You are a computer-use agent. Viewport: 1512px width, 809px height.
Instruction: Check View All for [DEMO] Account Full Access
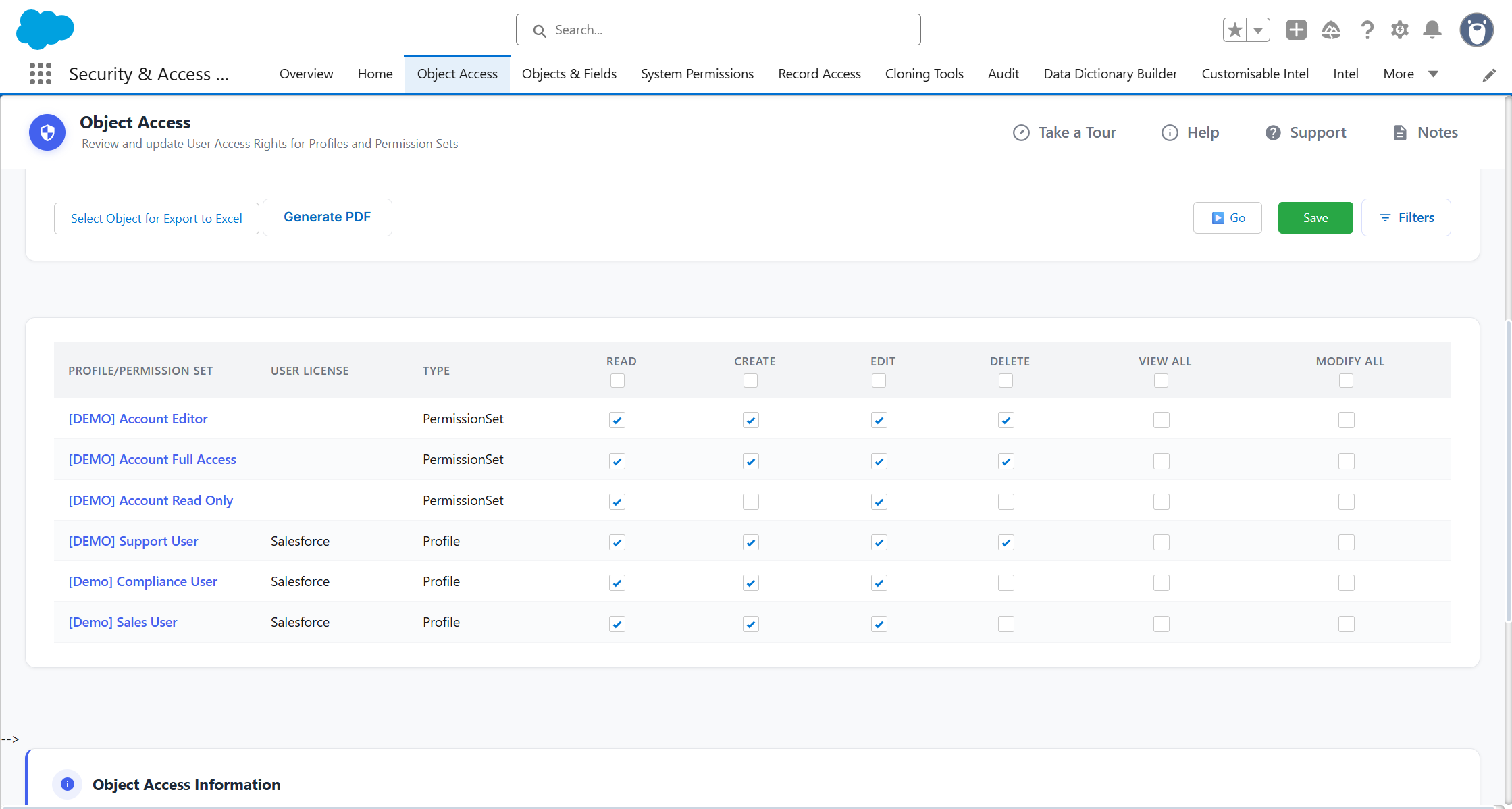pos(1162,461)
